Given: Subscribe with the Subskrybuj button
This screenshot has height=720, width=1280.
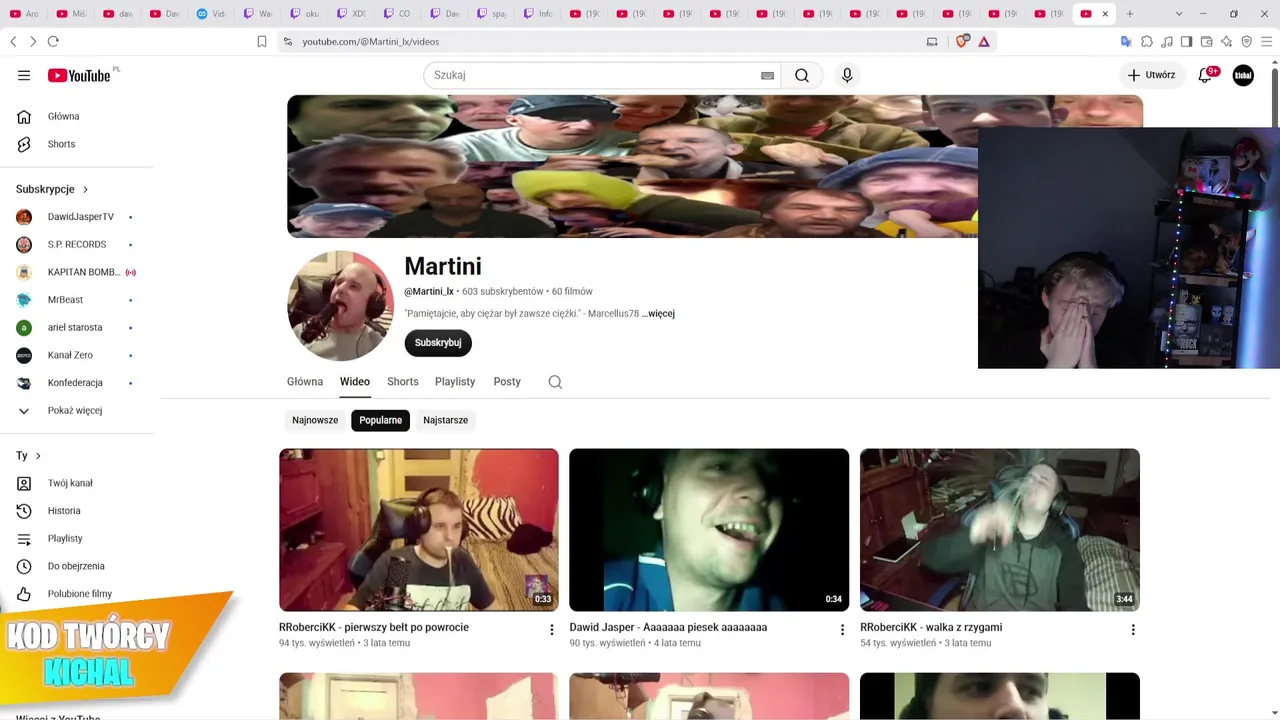Looking at the screenshot, I should [438, 343].
